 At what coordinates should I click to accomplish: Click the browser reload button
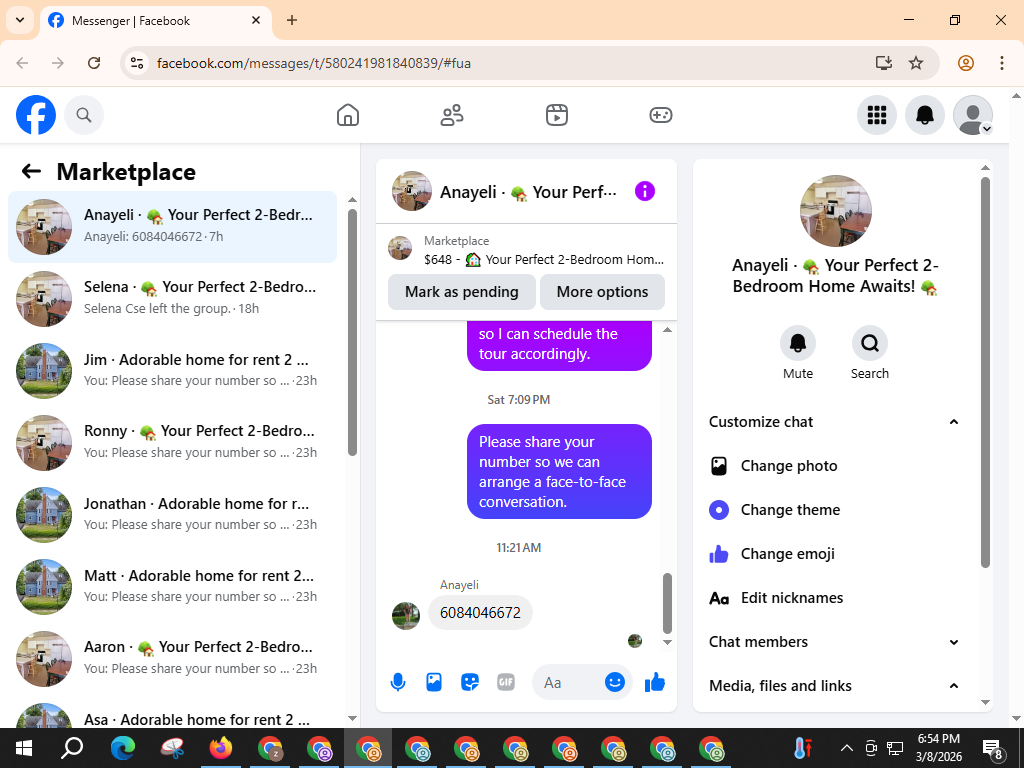[x=94, y=63]
